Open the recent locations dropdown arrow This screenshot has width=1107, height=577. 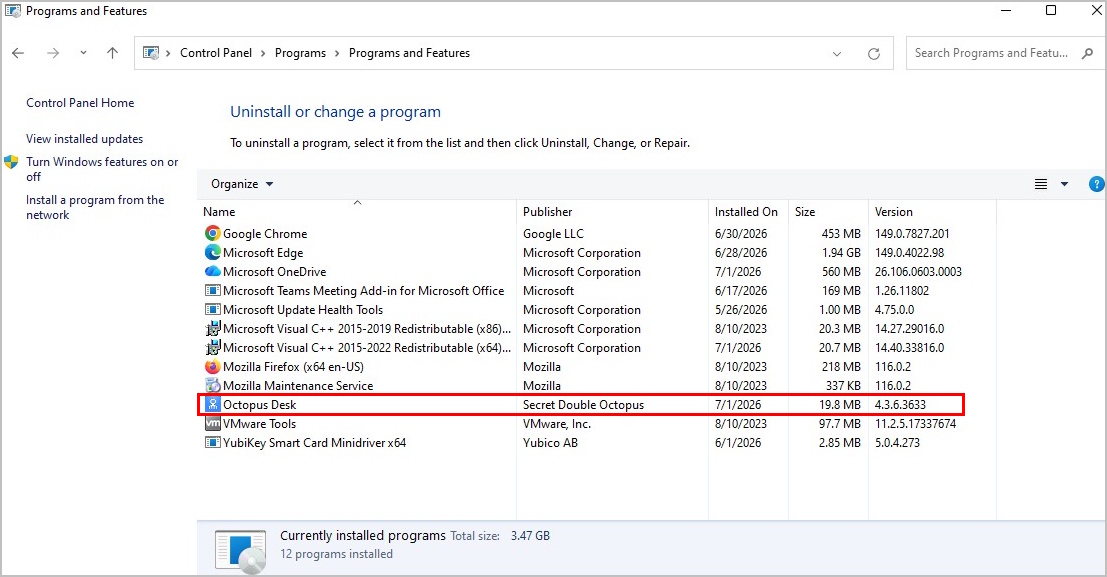pyautogui.click(x=83, y=53)
